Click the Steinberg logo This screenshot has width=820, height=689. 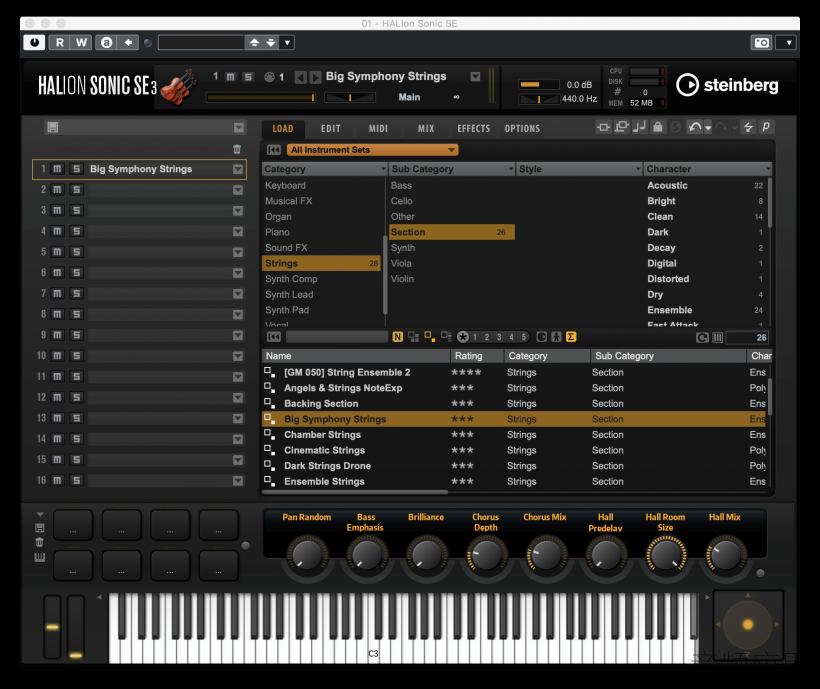pyautogui.click(x=727, y=85)
